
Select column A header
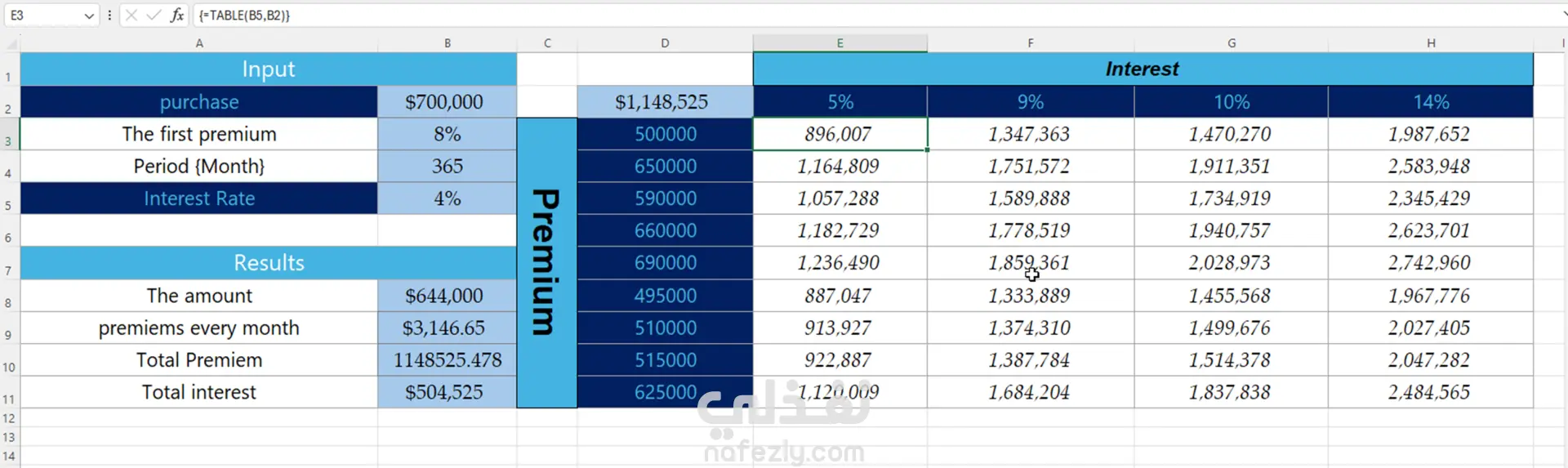tap(199, 43)
